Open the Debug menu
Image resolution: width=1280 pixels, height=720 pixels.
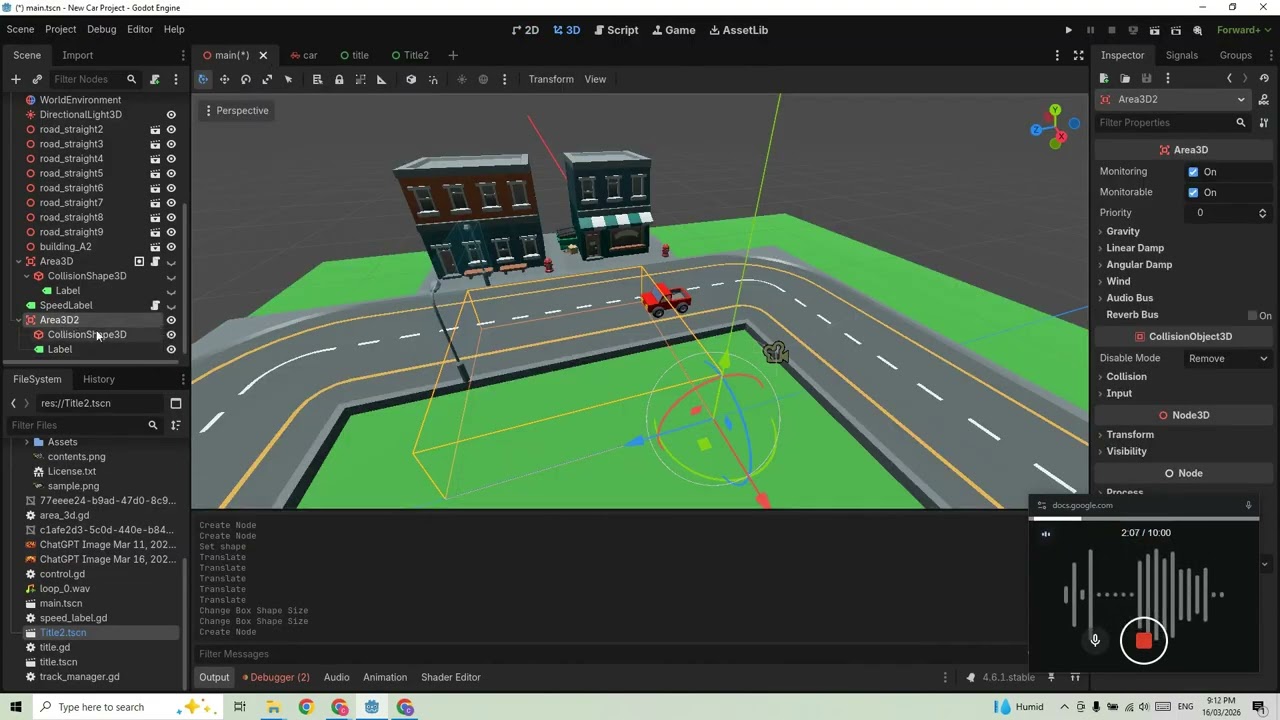[101, 30]
